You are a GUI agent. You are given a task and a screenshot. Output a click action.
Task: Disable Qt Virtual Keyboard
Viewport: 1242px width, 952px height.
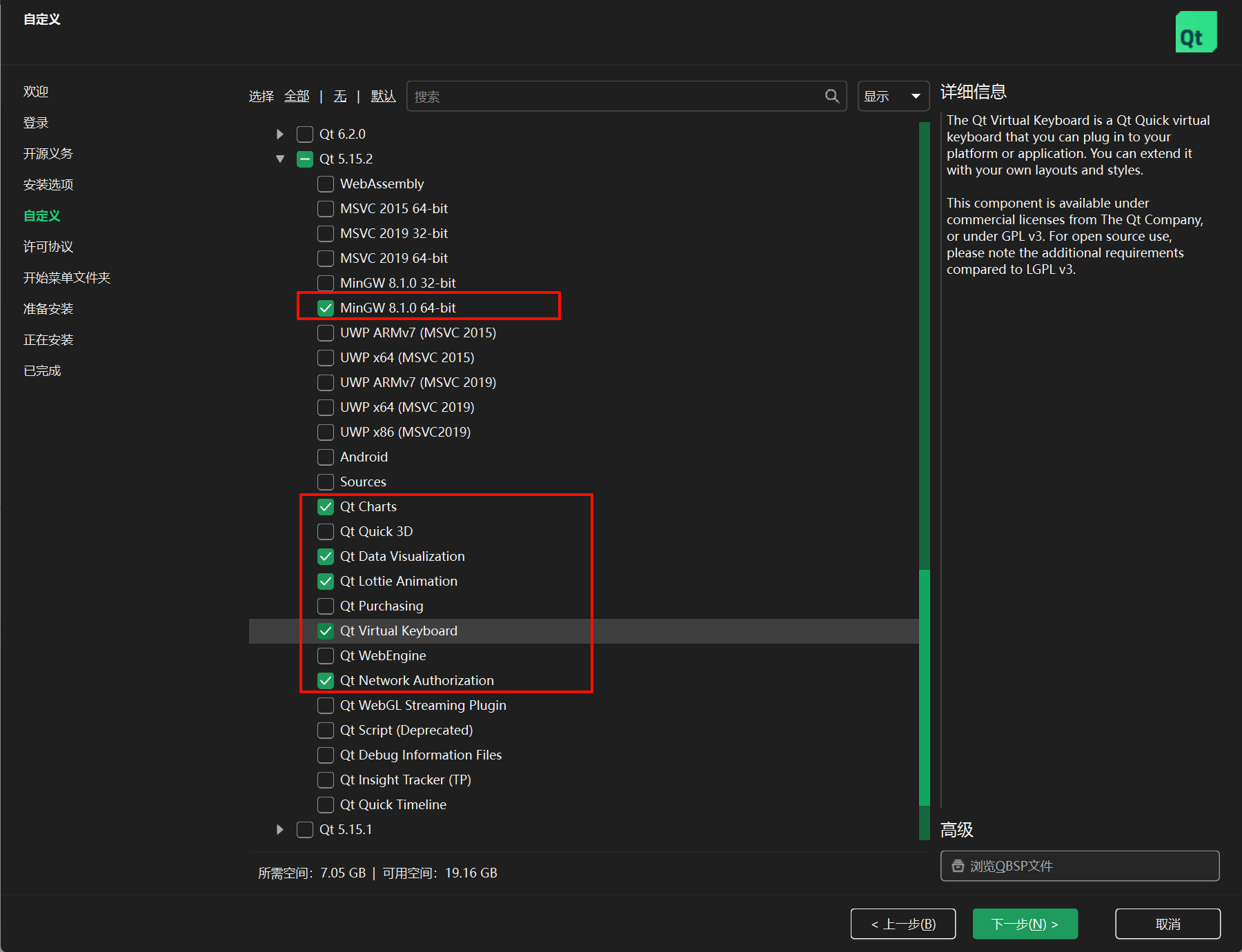[325, 631]
